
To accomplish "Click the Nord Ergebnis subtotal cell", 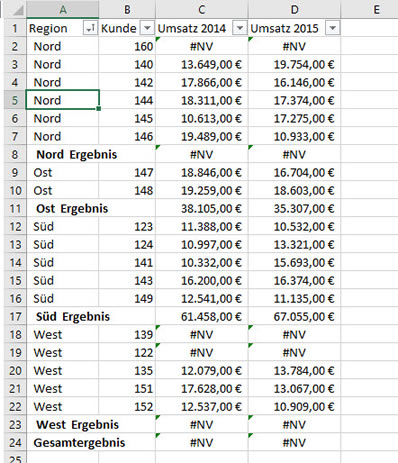I will click(x=77, y=154).
